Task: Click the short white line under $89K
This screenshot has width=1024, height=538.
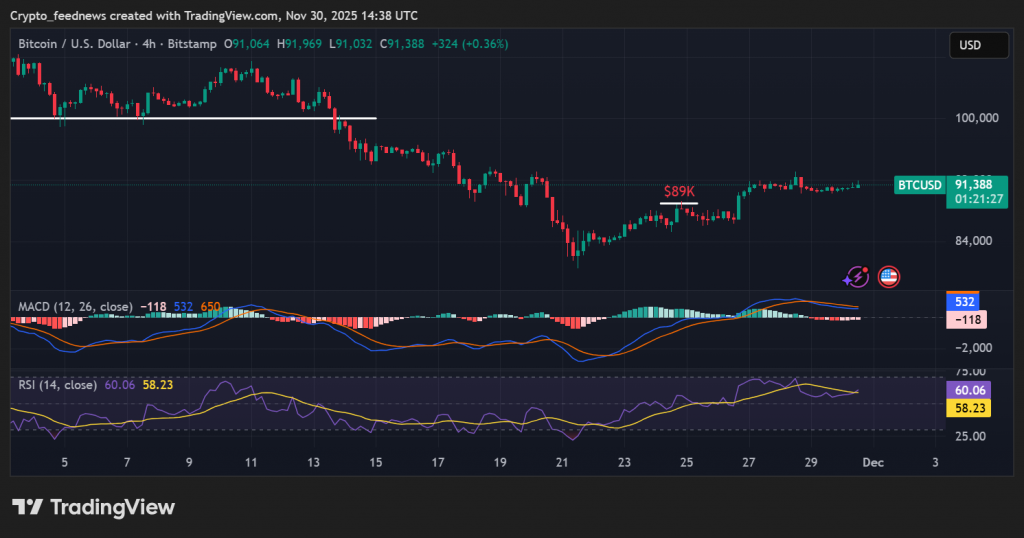Action: point(679,203)
